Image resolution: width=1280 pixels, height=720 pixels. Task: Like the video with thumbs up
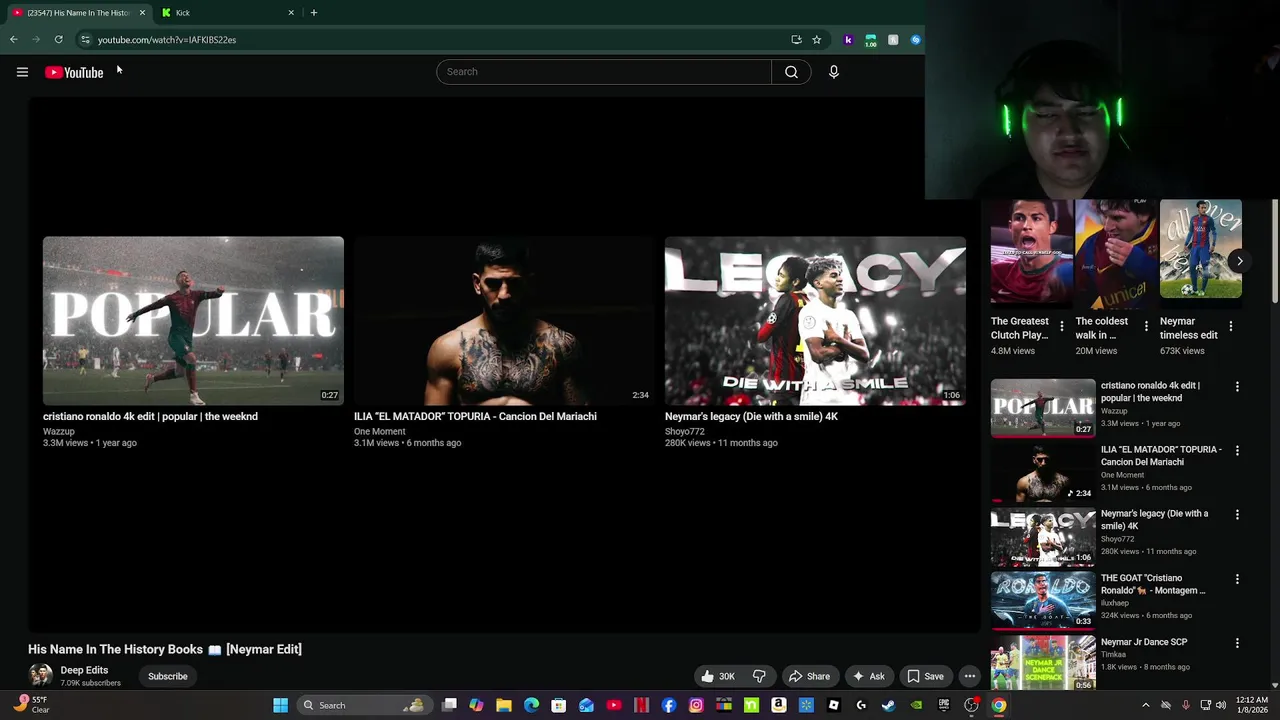pos(718,676)
